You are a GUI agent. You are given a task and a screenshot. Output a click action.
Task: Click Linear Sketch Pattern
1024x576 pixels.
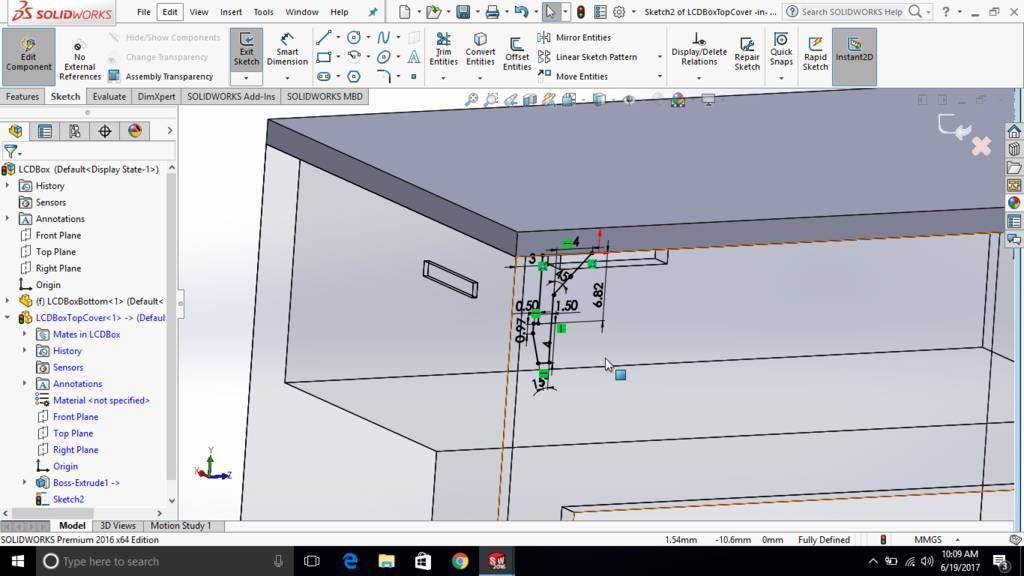(588, 57)
